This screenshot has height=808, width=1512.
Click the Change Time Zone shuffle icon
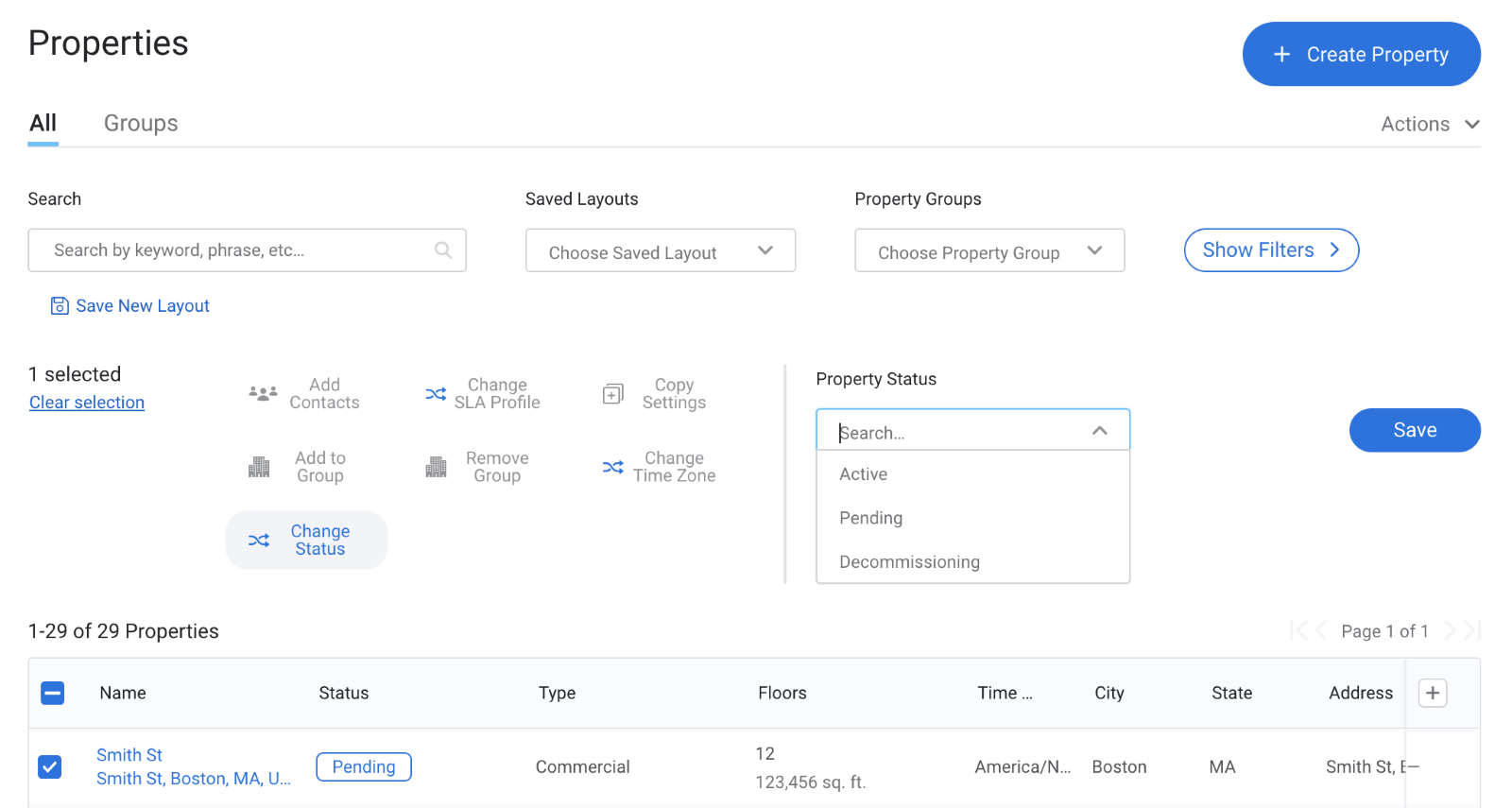[613, 467]
